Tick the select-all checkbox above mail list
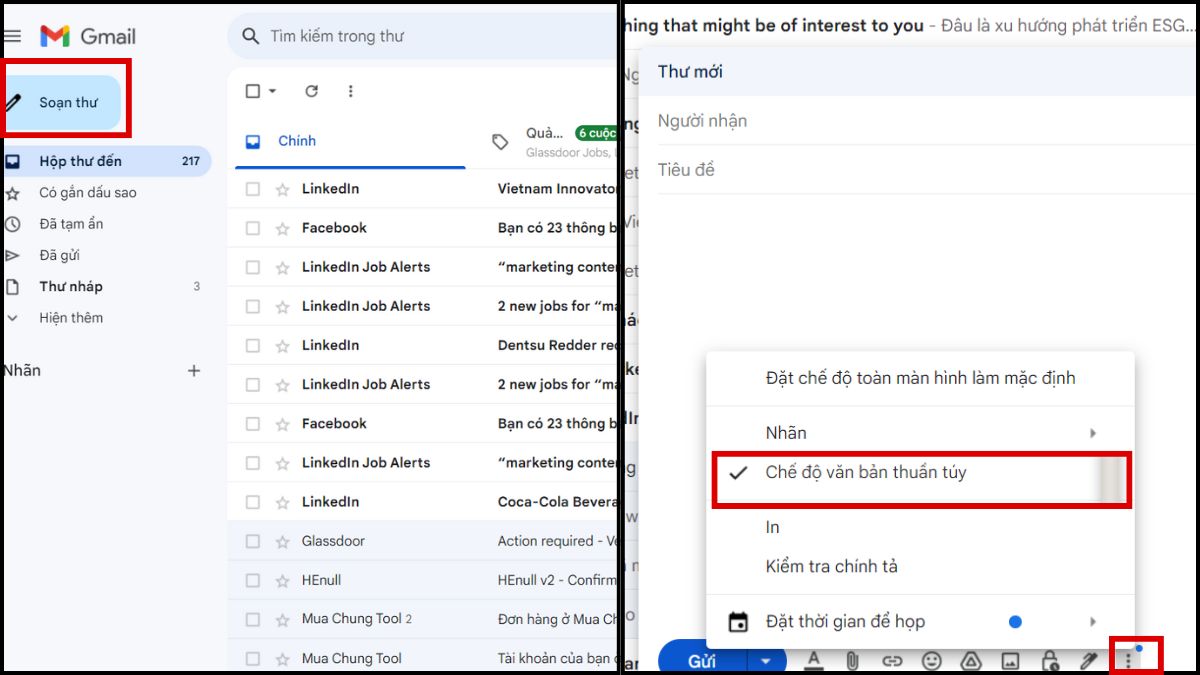This screenshot has width=1200, height=675. coord(253,91)
